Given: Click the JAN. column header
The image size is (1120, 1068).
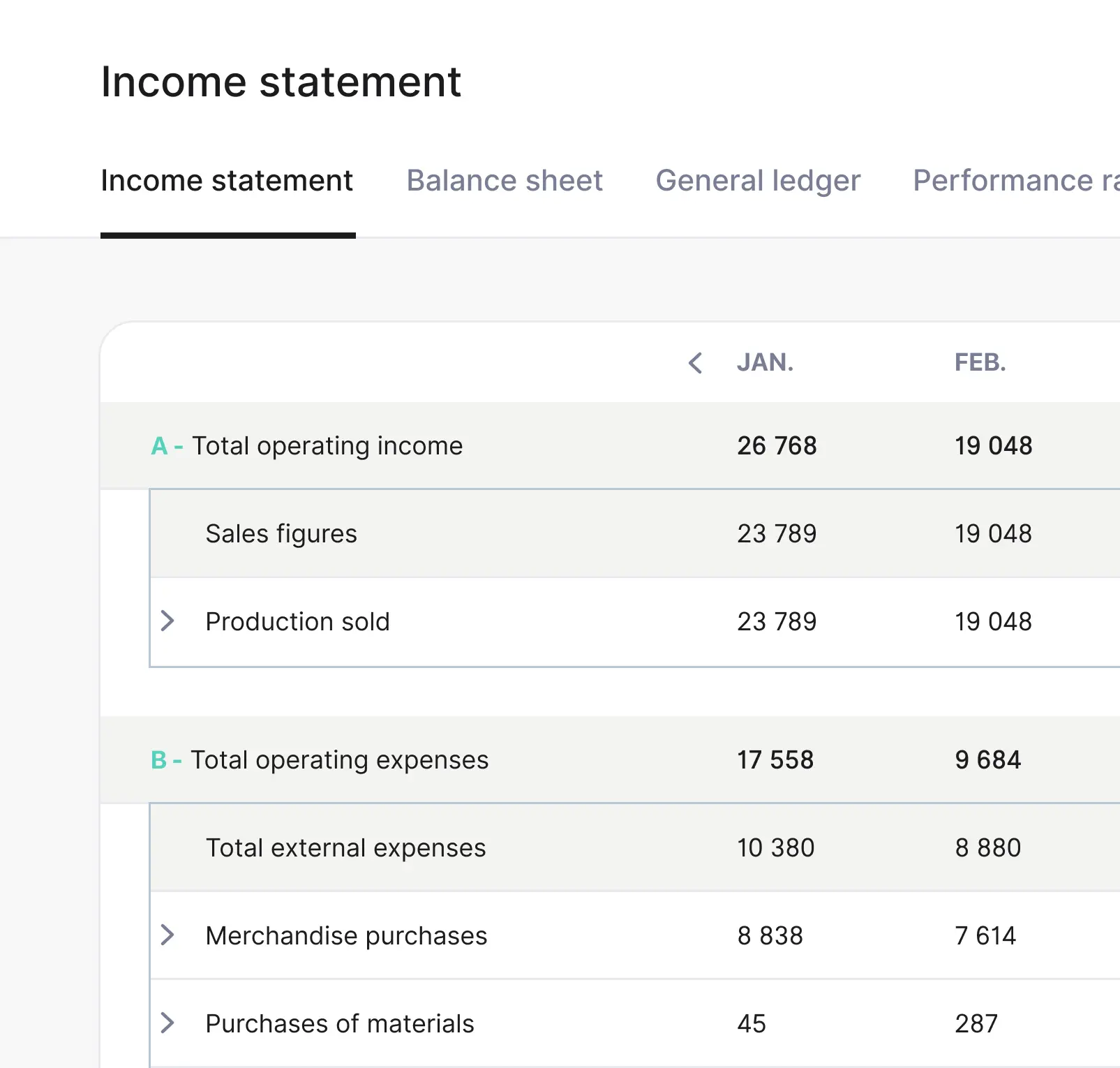Looking at the screenshot, I should click(x=765, y=363).
